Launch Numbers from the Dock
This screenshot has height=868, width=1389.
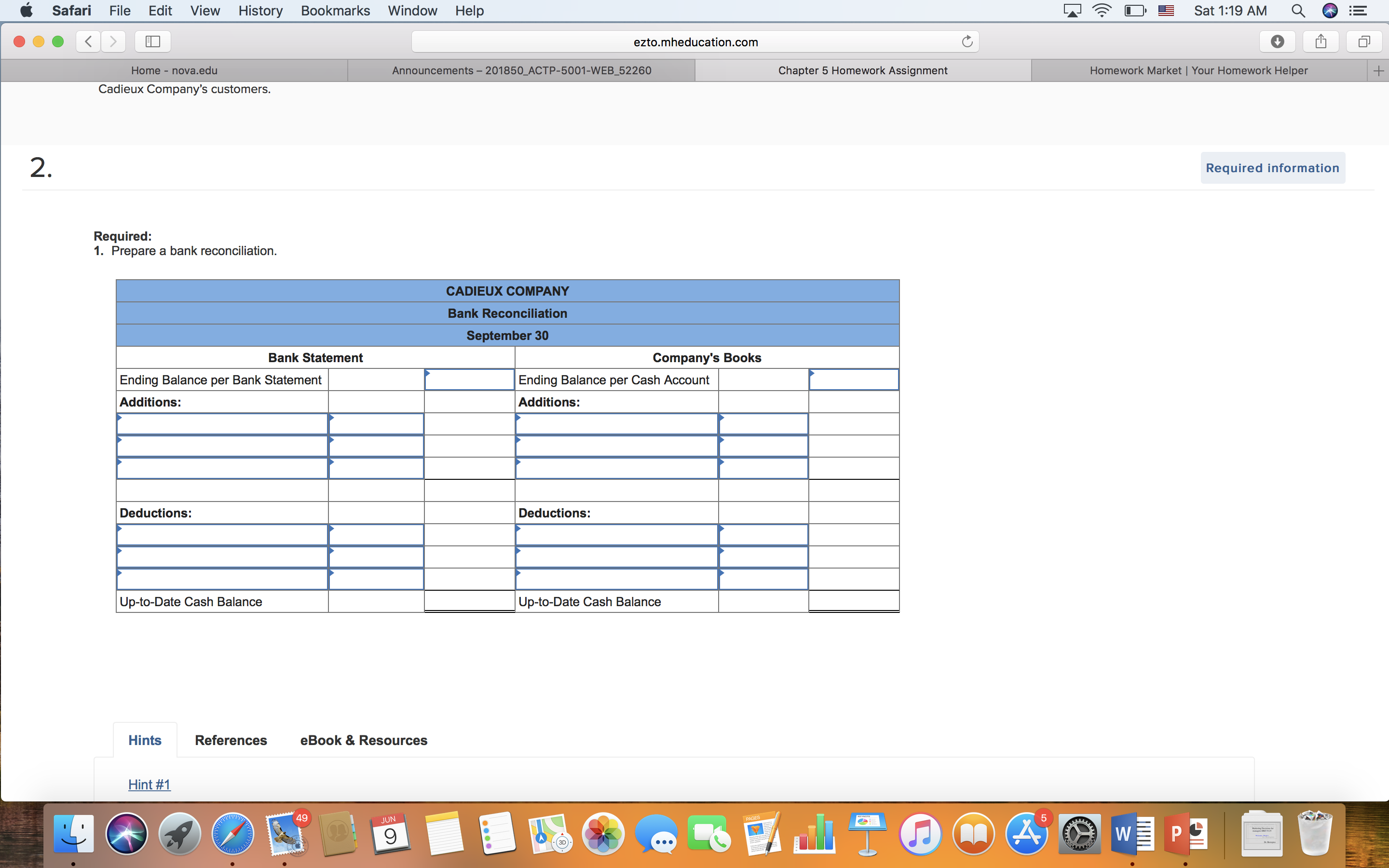click(x=815, y=834)
